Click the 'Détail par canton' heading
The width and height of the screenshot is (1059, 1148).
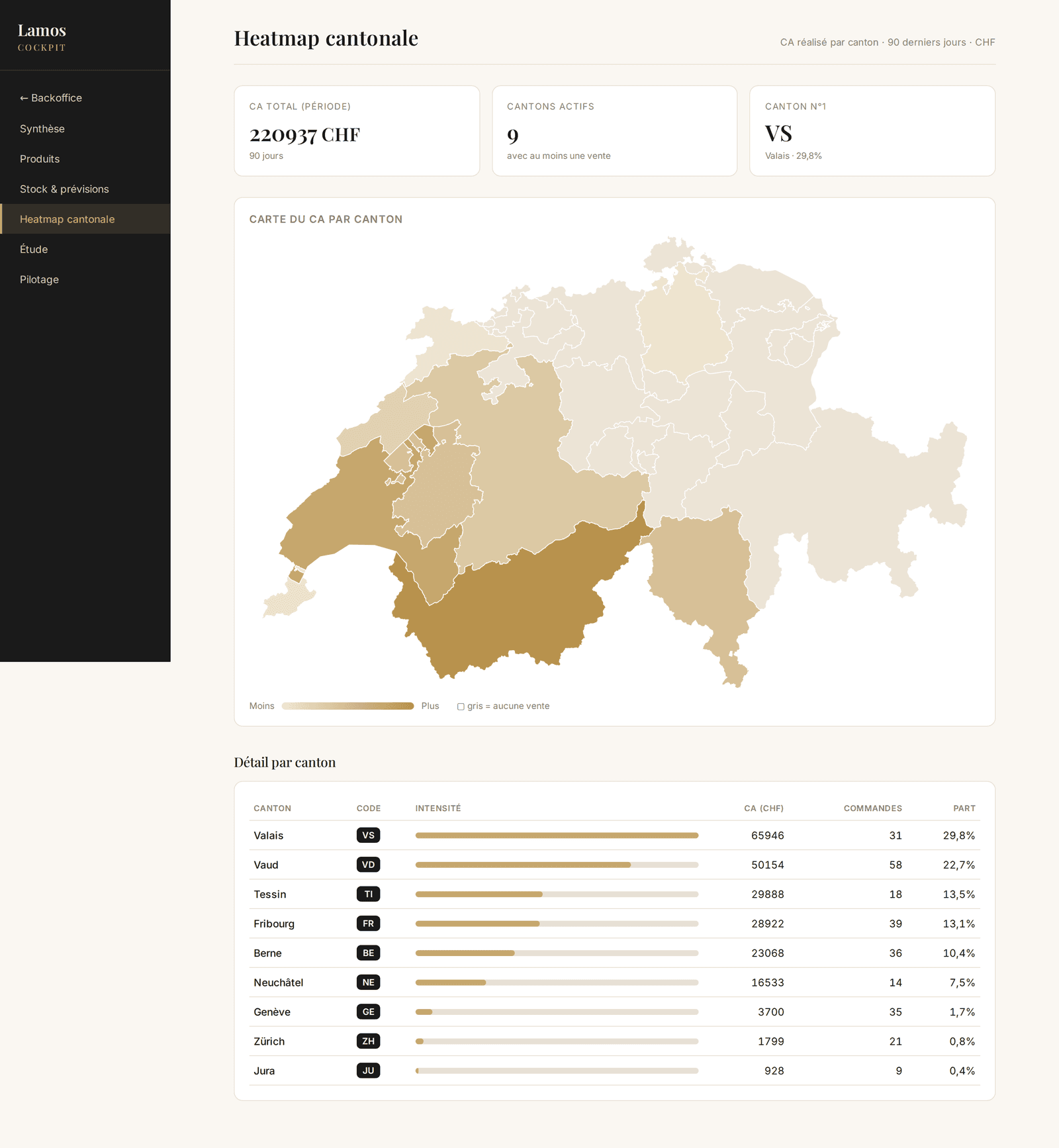pyautogui.click(x=285, y=762)
